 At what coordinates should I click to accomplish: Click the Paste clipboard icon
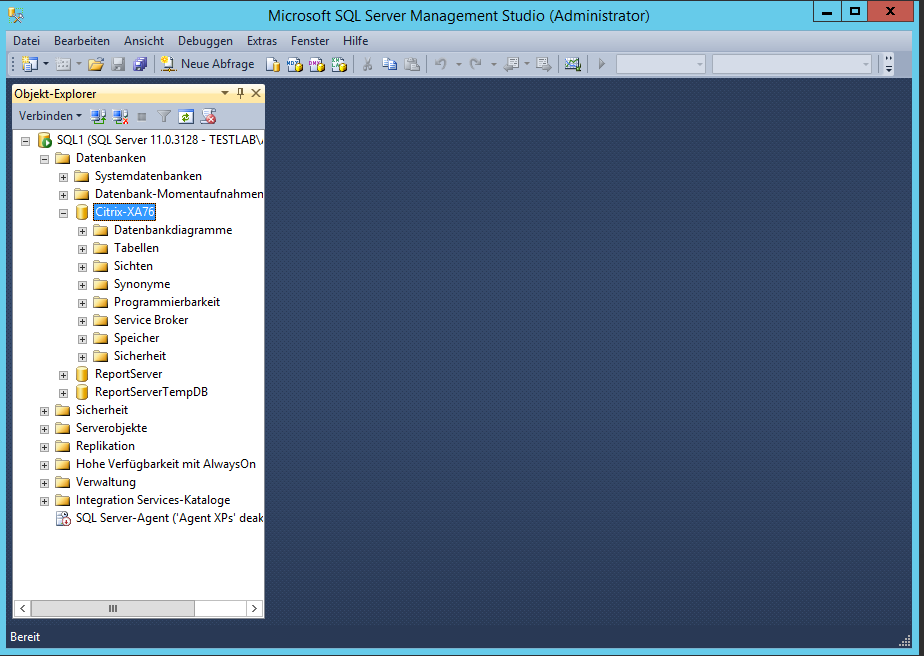coord(412,64)
